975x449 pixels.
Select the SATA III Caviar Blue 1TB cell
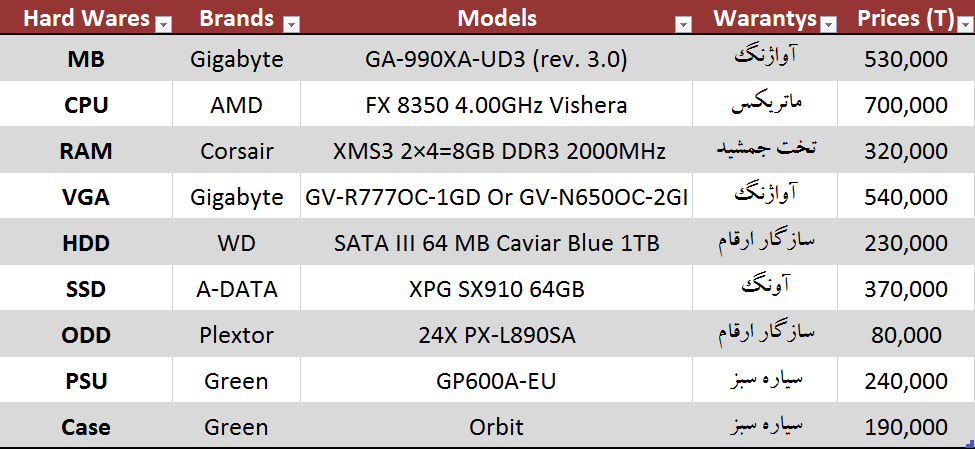pyautogui.click(x=496, y=243)
